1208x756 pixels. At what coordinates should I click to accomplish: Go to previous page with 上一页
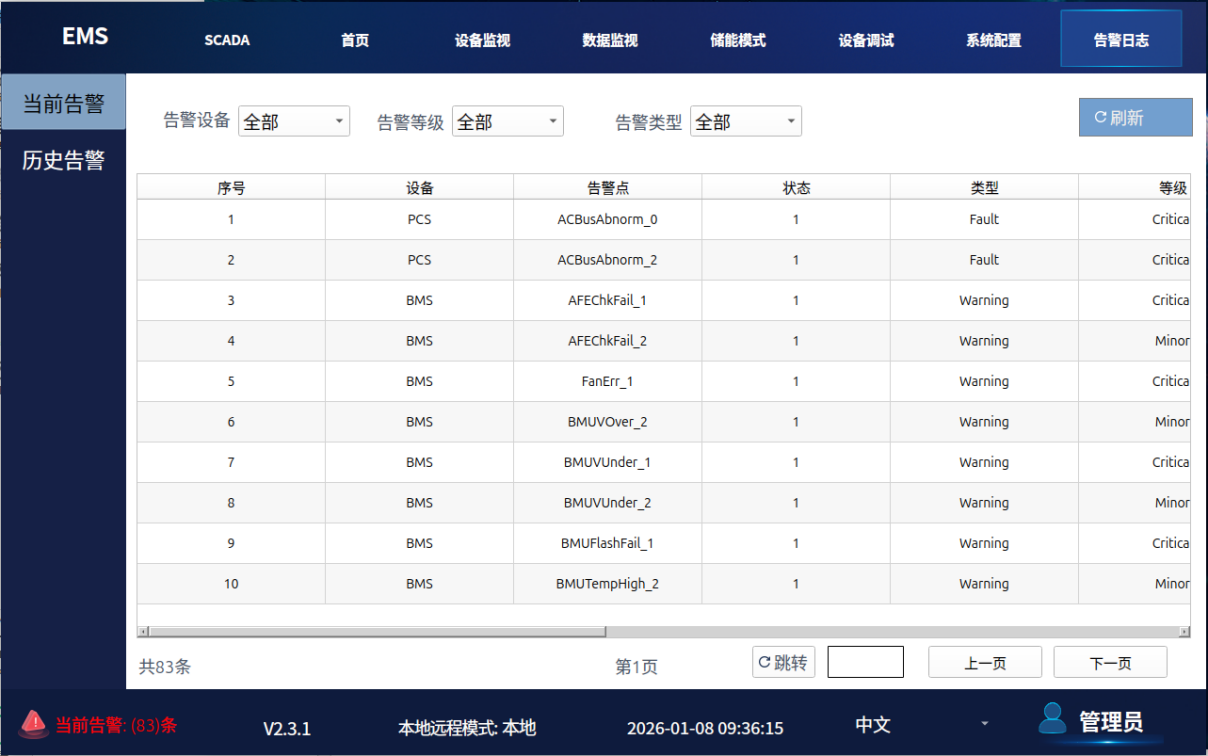coord(985,662)
